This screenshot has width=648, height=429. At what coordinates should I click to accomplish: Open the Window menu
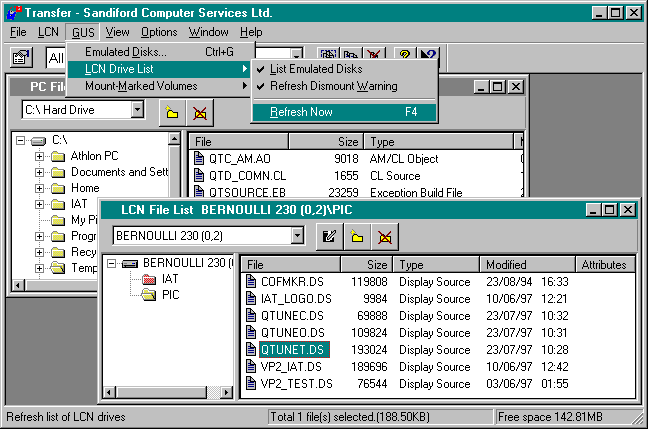209,32
